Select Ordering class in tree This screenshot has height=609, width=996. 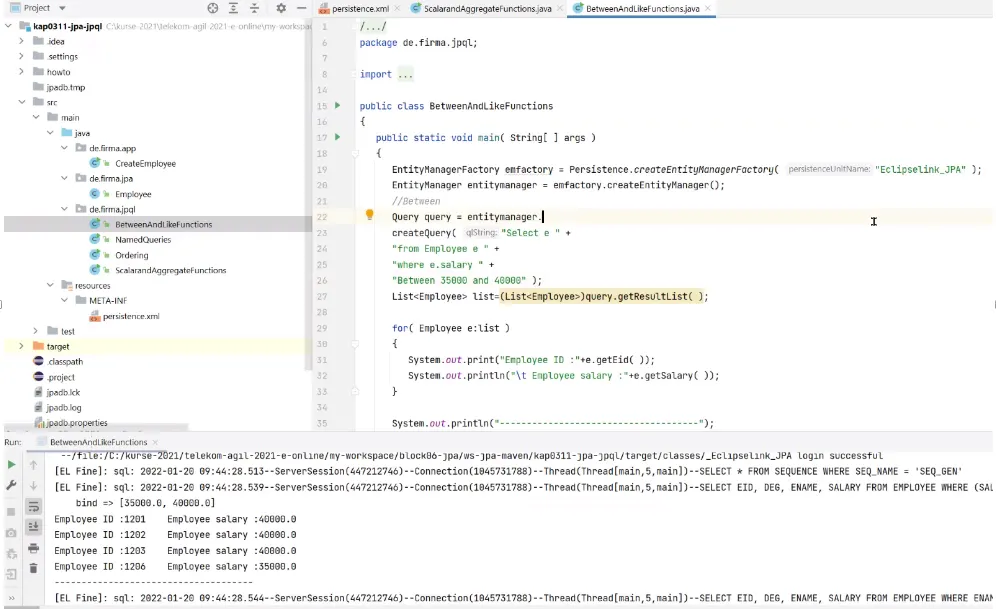(x=131, y=255)
